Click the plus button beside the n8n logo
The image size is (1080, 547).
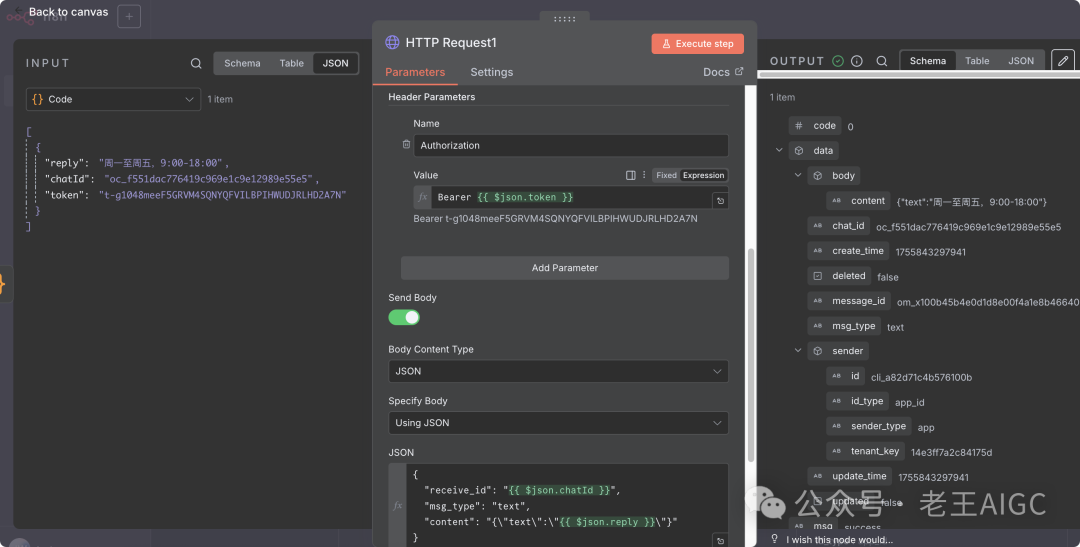click(129, 17)
